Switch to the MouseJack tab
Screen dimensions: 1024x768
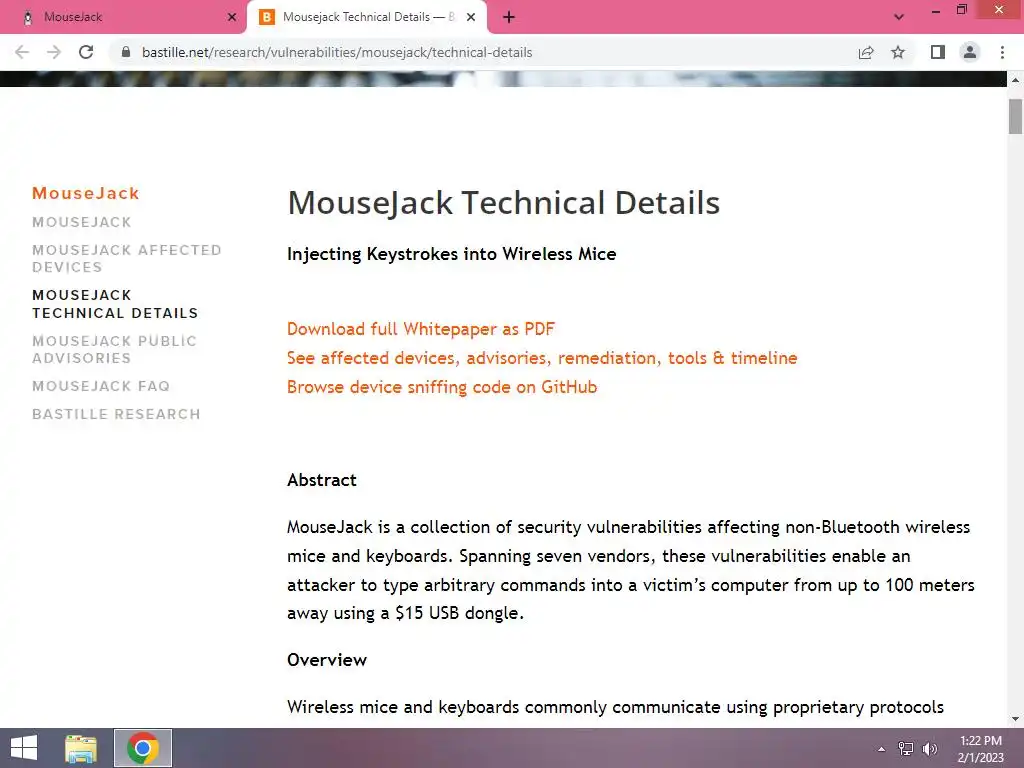click(123, 17)
